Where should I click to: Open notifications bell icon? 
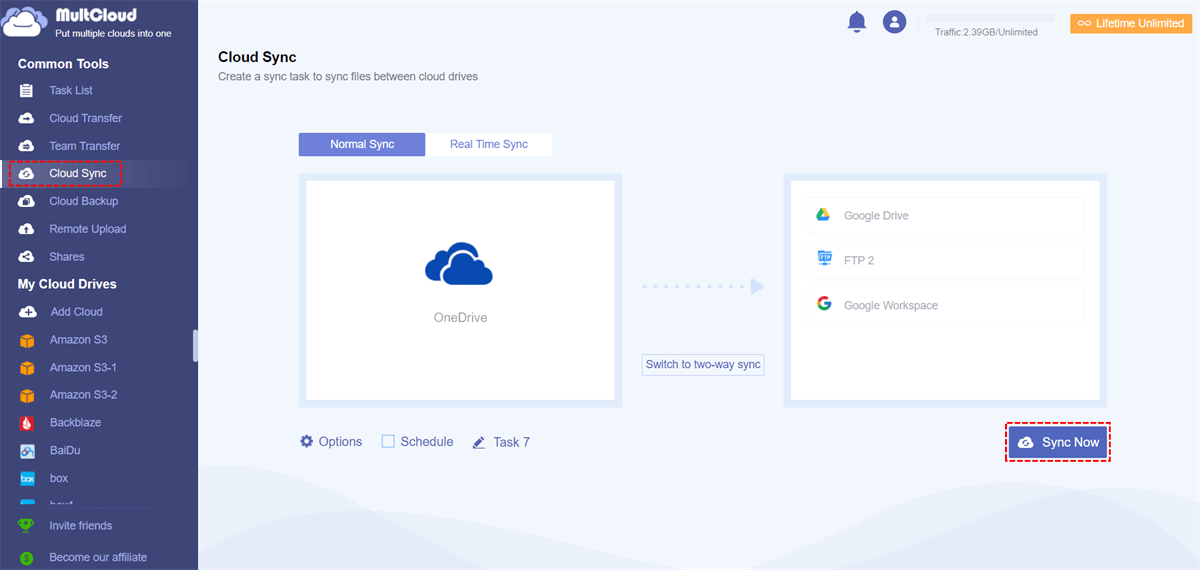click(857, 22)
